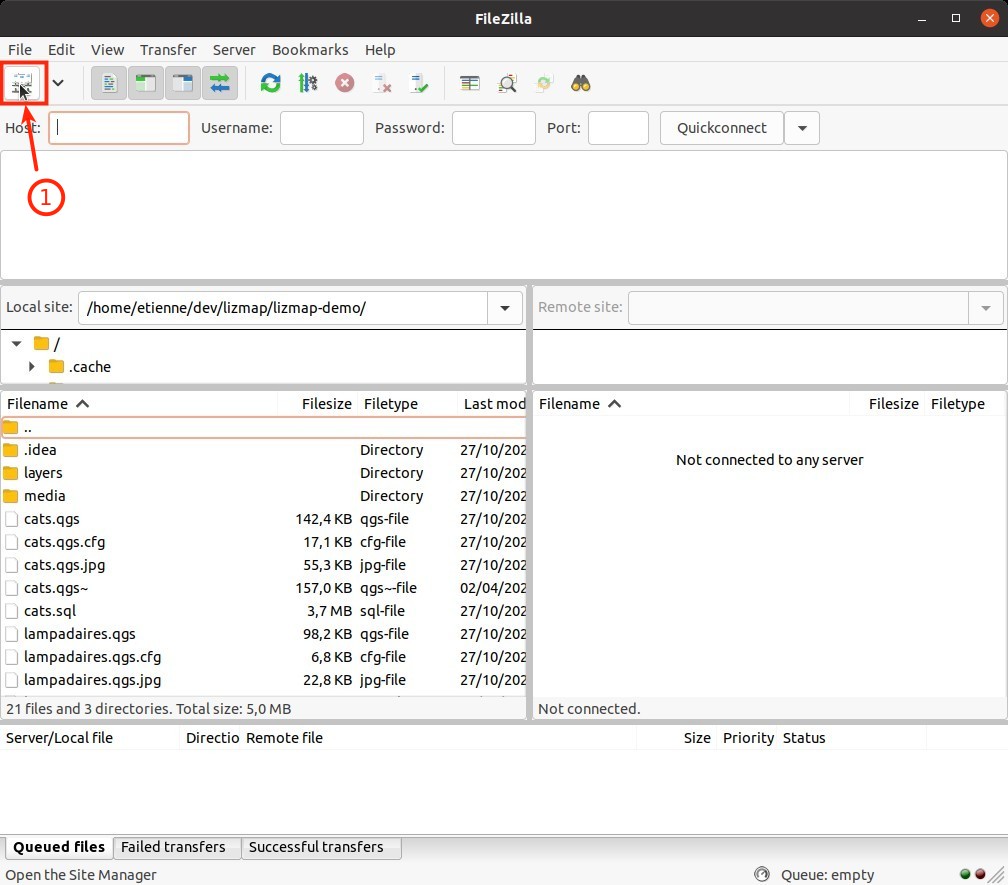The image size is (1008, 885).
Task: Select the cats.qgs.jpg file
Action: point(264,565)
